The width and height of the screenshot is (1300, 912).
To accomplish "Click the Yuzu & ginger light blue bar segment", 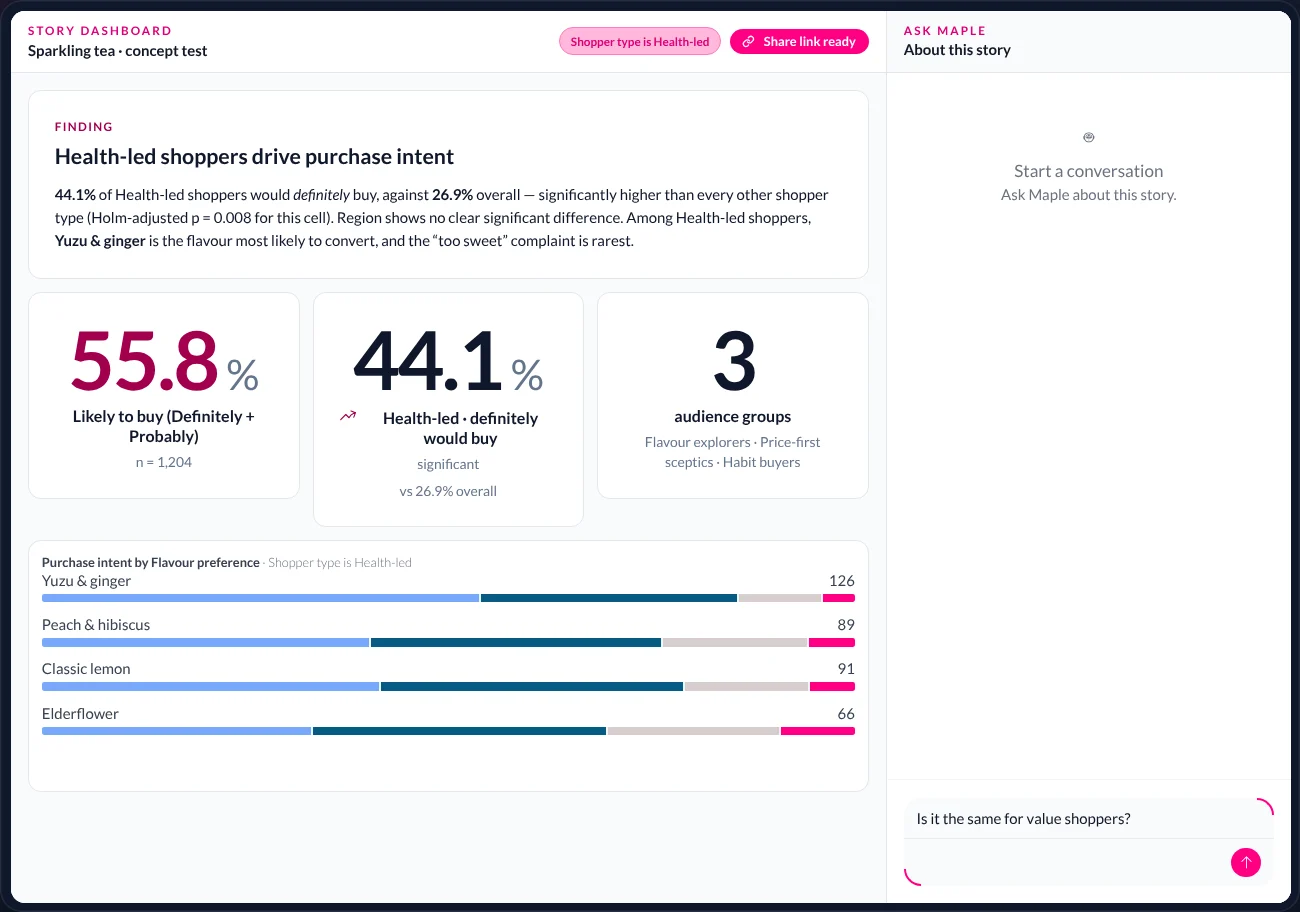I will [260, 598].
